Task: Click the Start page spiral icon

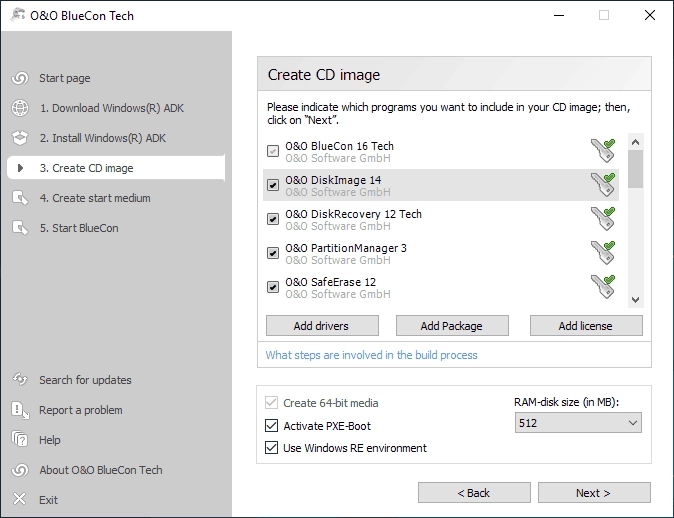Action: [20, 78]
